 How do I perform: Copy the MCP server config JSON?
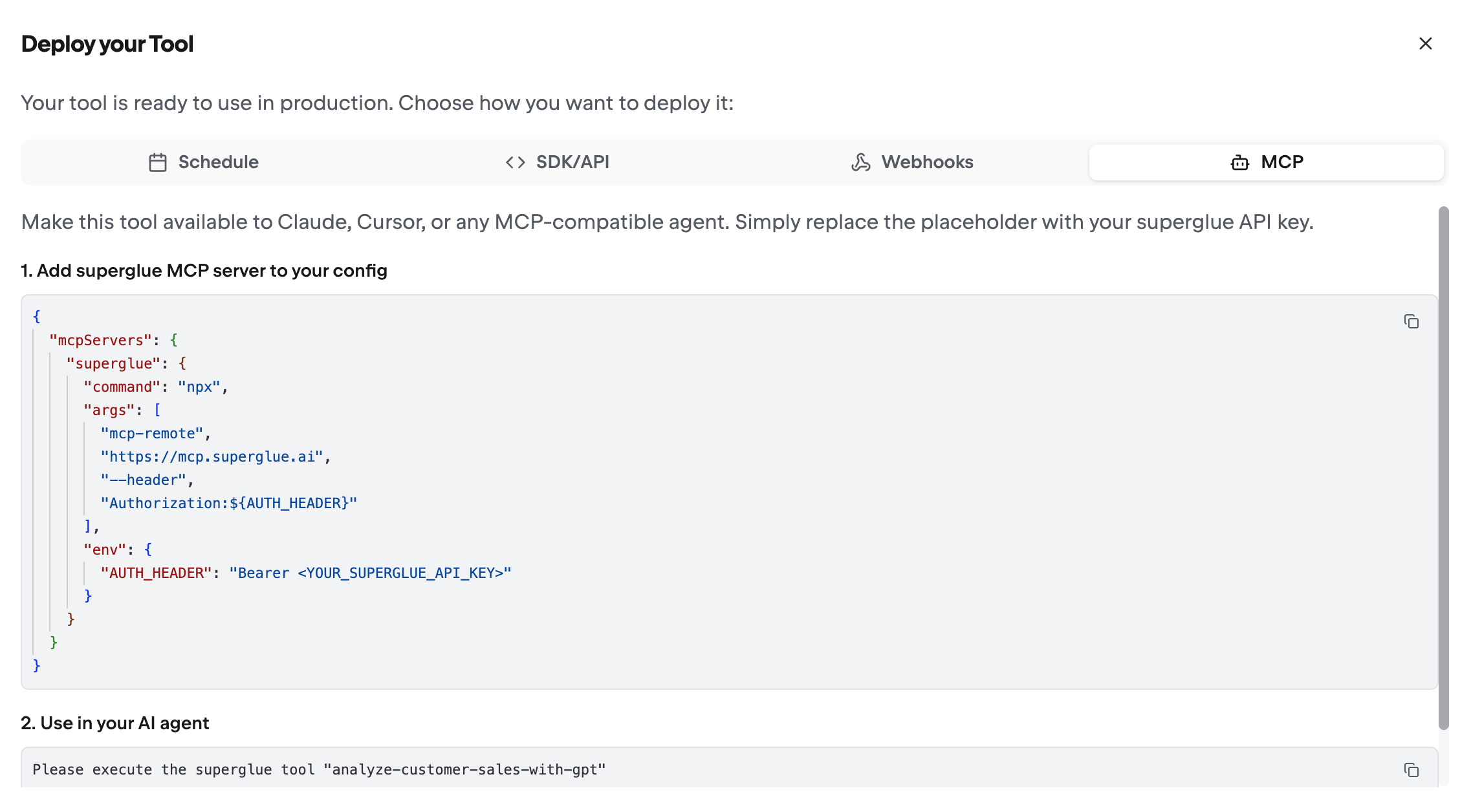click(1411, 321)
